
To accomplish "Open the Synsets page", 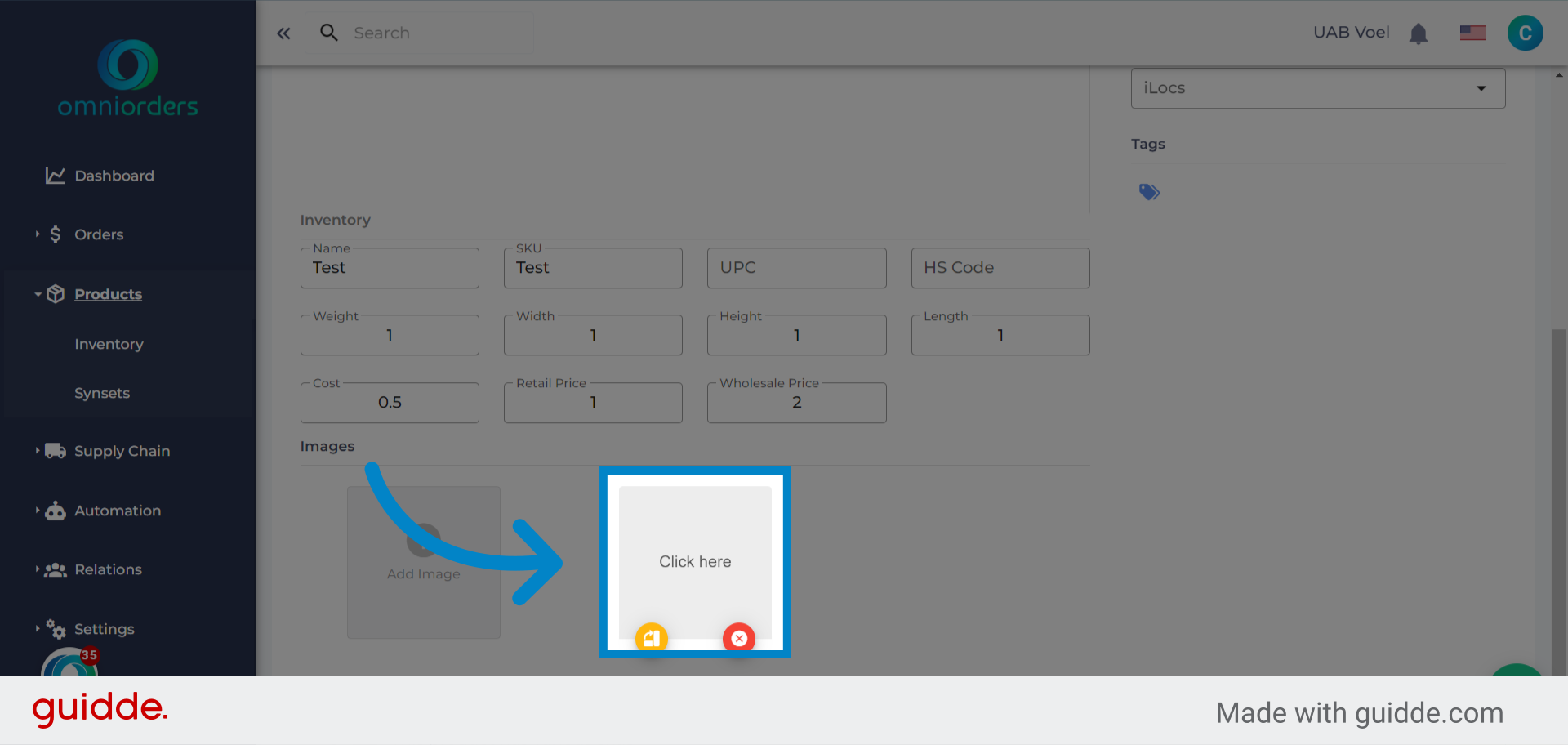I will (x=102, y=393).
